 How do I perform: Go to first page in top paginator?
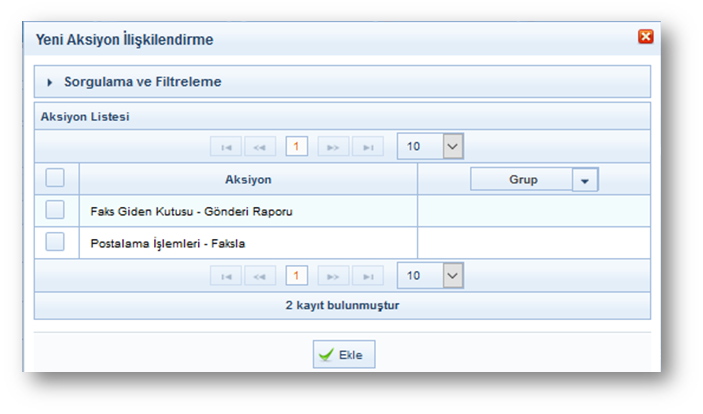pos(225,147)
